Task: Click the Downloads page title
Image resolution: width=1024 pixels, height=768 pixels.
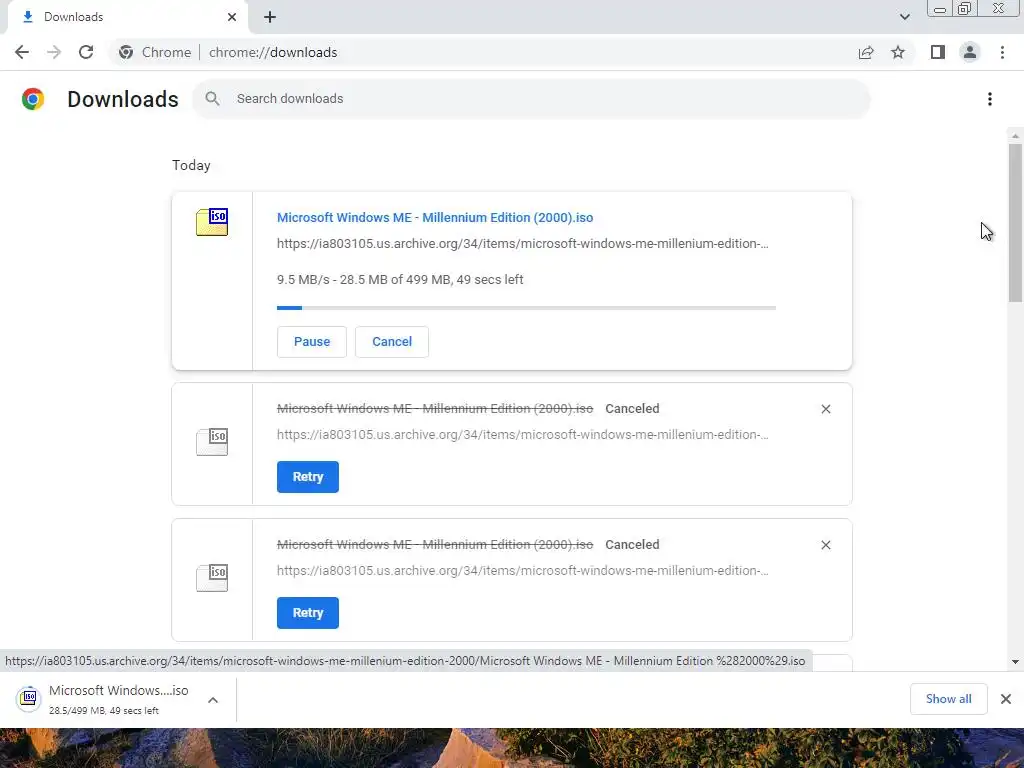Action: (x=123, y=99)
